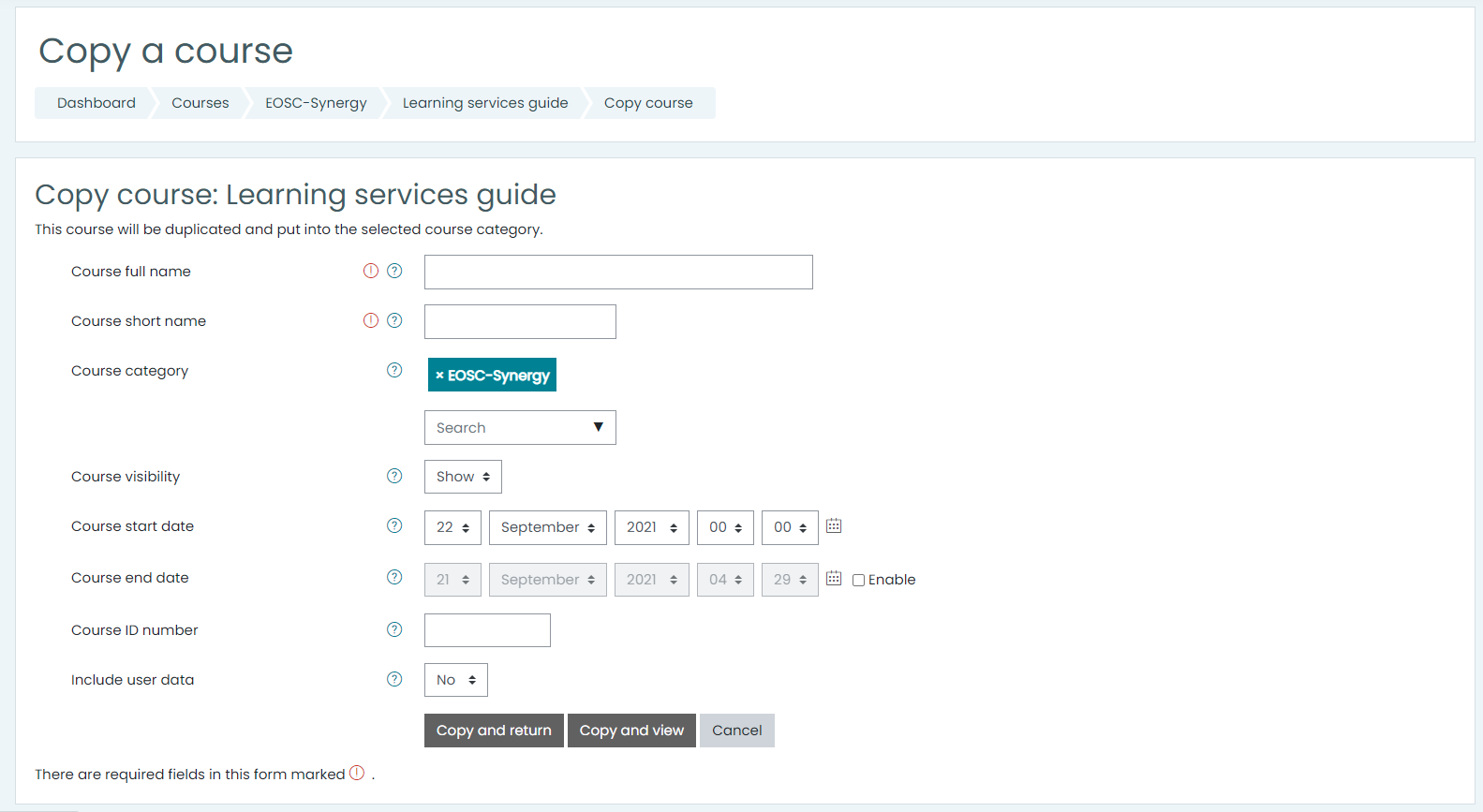Viewport: 1483px width, 812px height.
Task: Click help icon beside Course short name
Action: [394, 320]
